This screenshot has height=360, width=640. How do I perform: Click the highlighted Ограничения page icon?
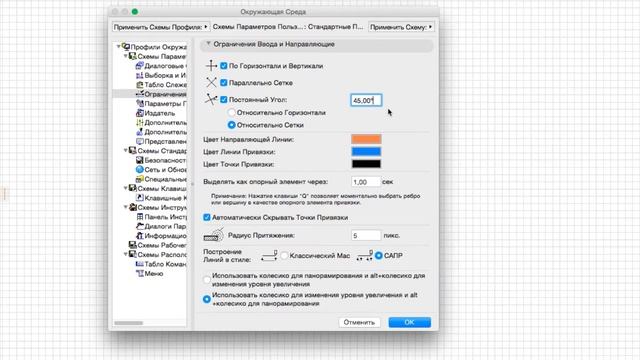pyautogui.click(x=139, y=94)
